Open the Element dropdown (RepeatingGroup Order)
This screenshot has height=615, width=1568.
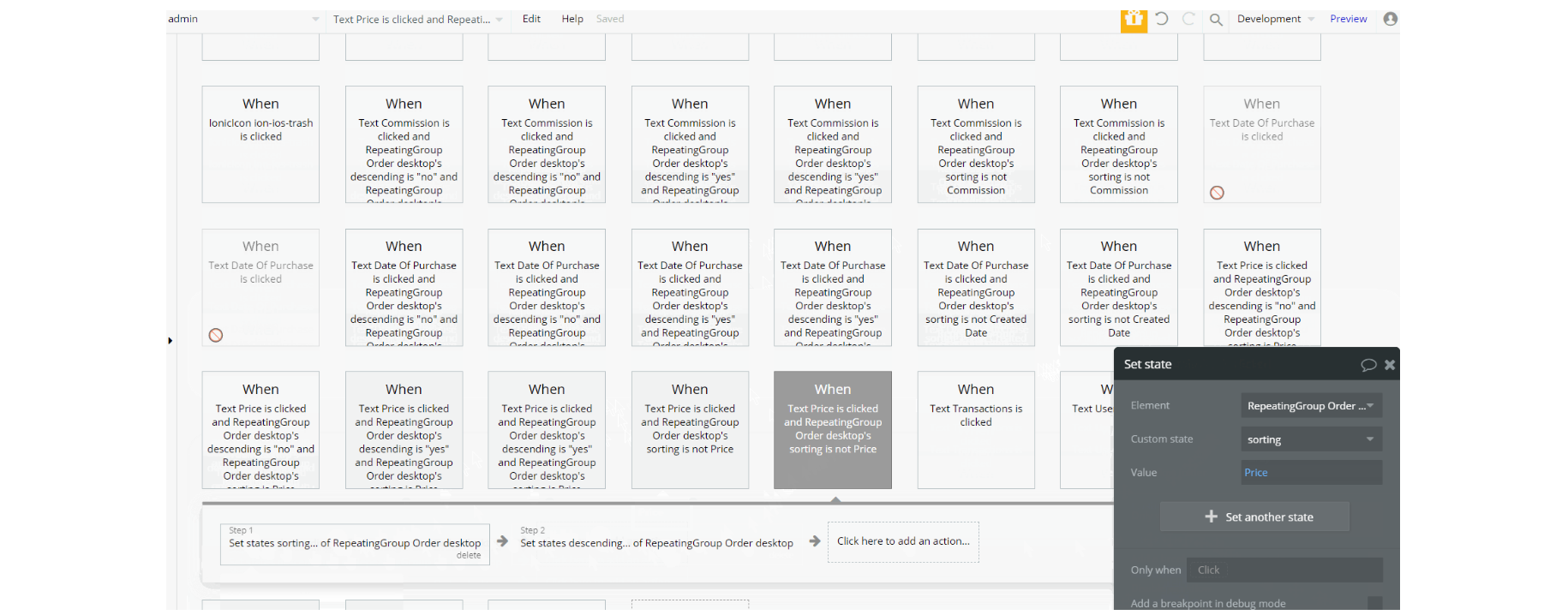point(1311,406)
